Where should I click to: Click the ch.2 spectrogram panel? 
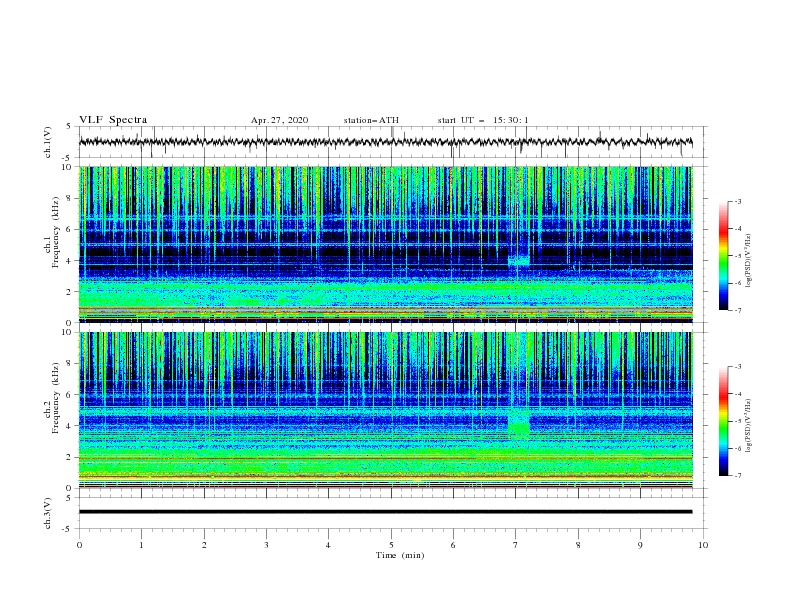point(386,410)
